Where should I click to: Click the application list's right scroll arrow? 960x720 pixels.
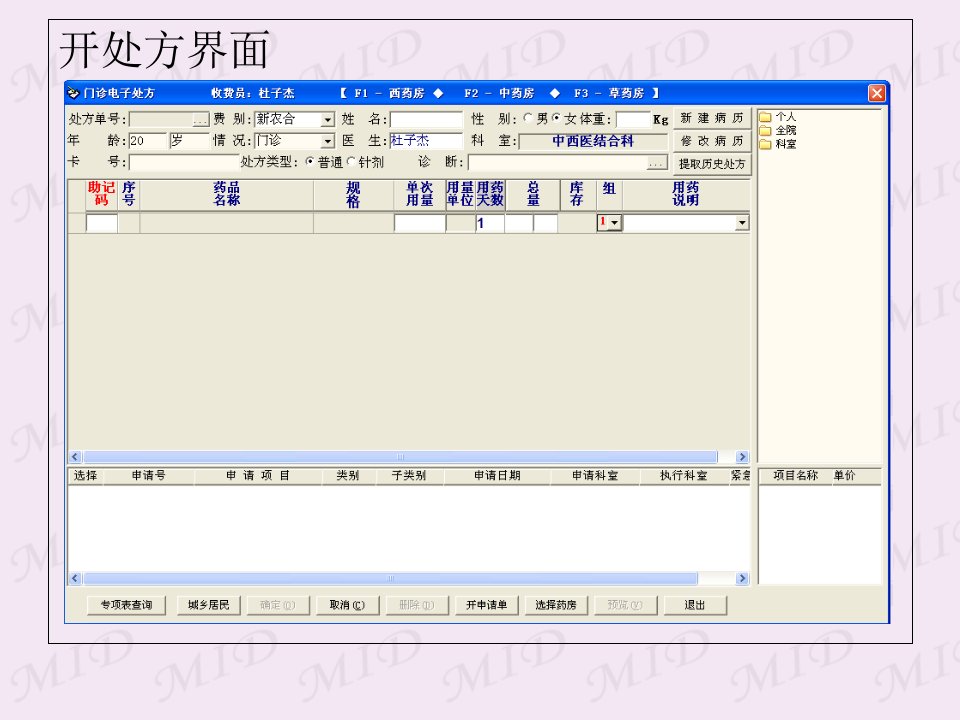[743, 579]
